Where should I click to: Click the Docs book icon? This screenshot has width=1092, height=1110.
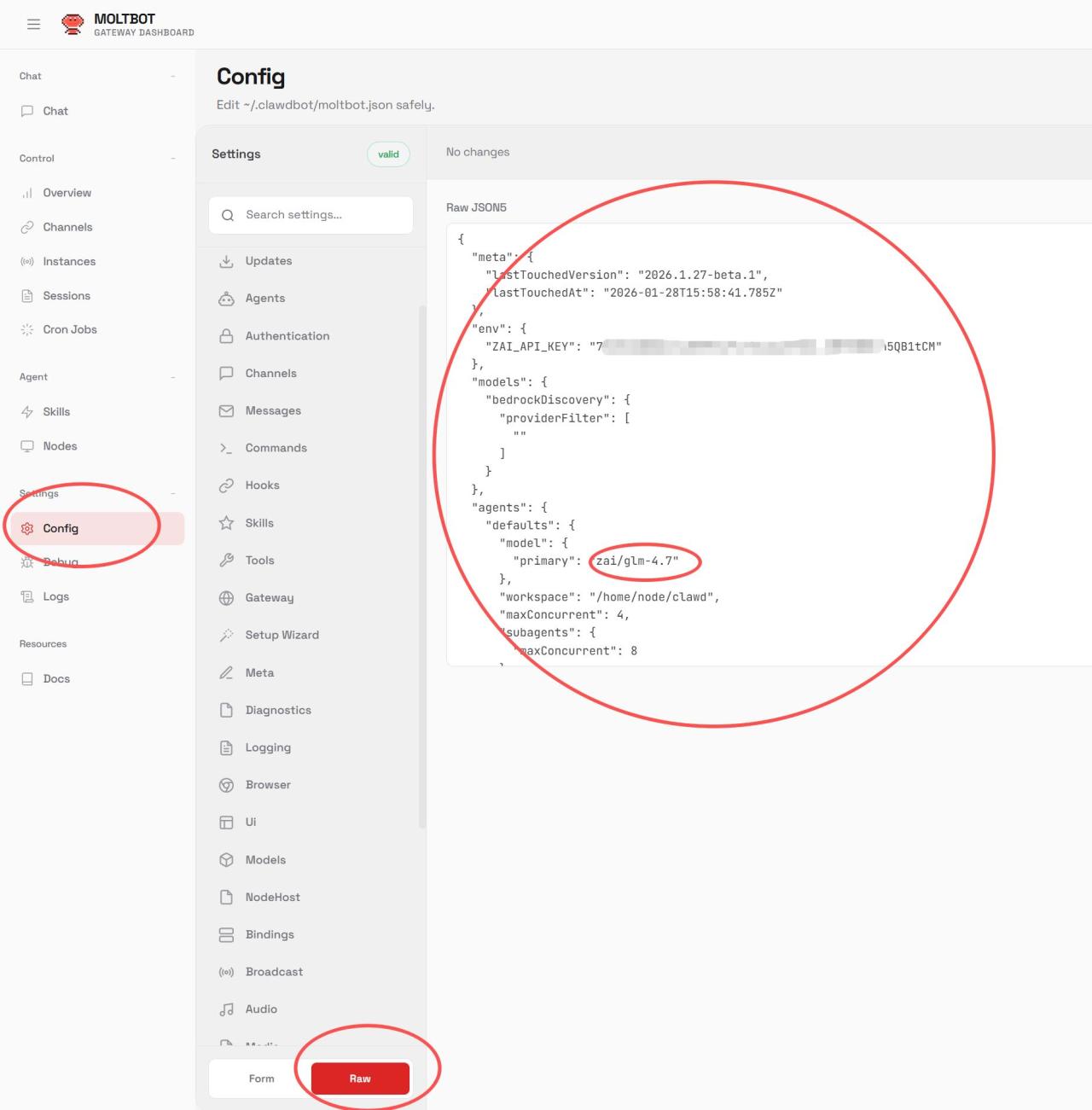(x=27, y=678)
